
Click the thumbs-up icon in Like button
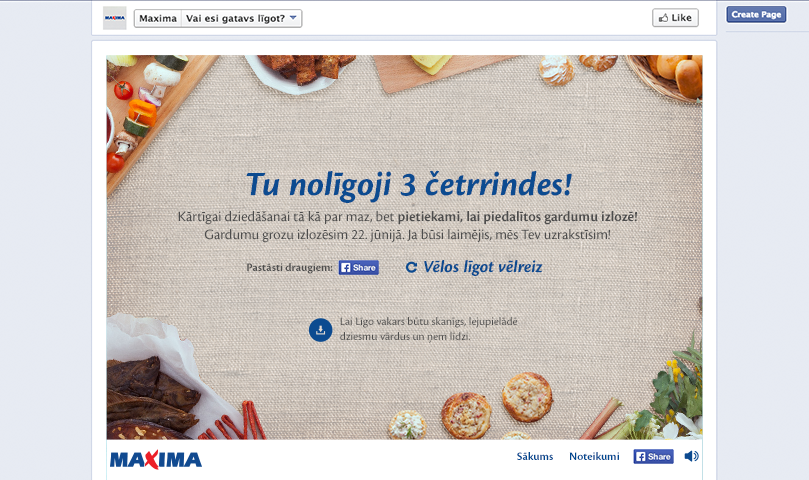click(x=664, y=18)
